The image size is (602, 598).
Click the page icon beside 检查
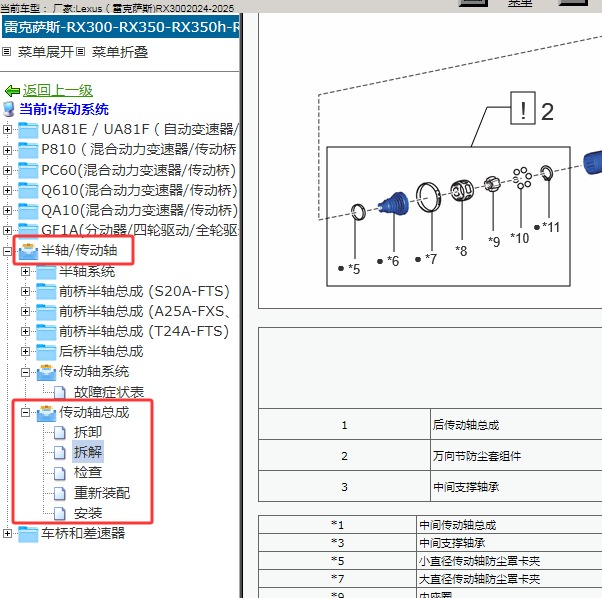[60, 473]
